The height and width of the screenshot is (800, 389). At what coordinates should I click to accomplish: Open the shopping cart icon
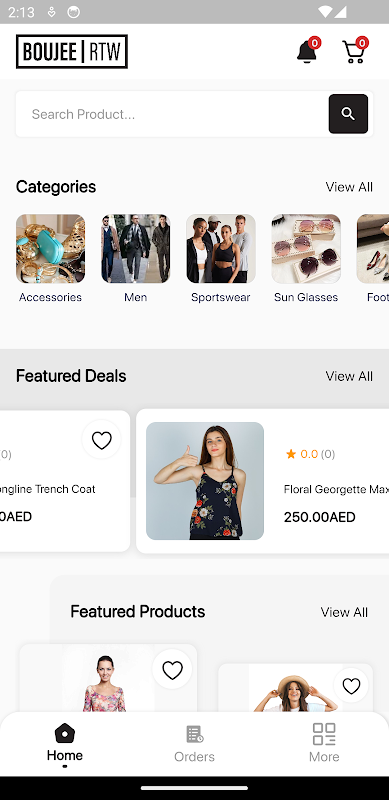(x=355, y=51)
